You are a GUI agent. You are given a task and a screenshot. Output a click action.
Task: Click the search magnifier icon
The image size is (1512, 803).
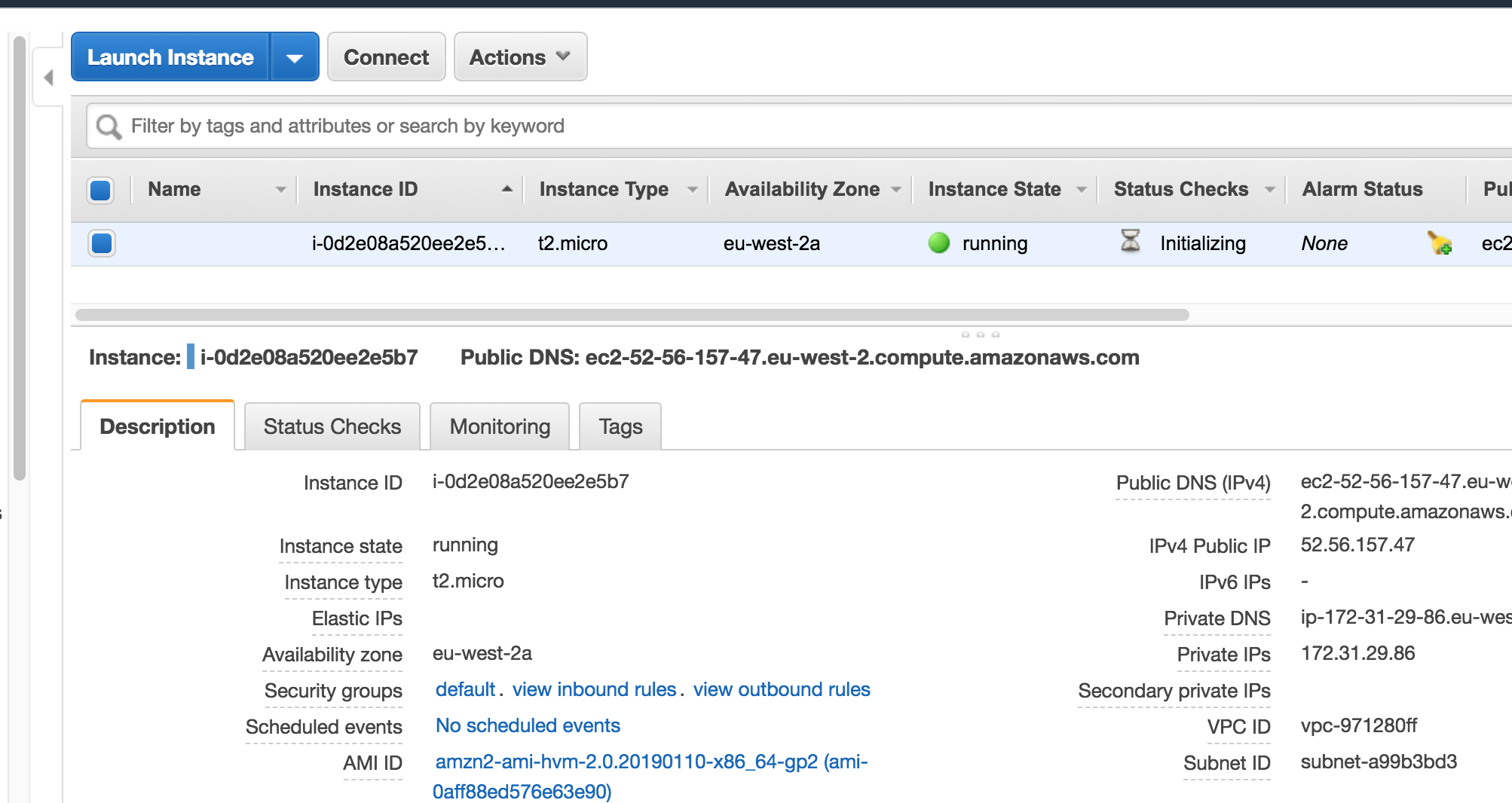pos(109,127)
